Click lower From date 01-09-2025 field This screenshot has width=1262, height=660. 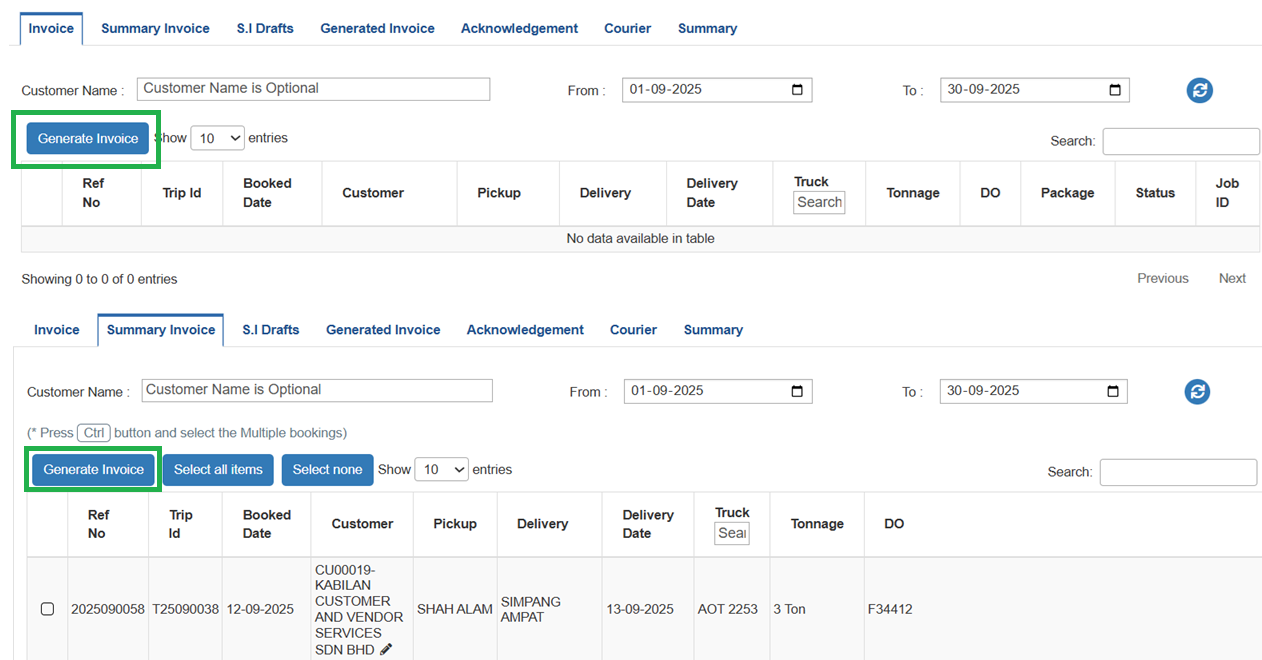718,391
